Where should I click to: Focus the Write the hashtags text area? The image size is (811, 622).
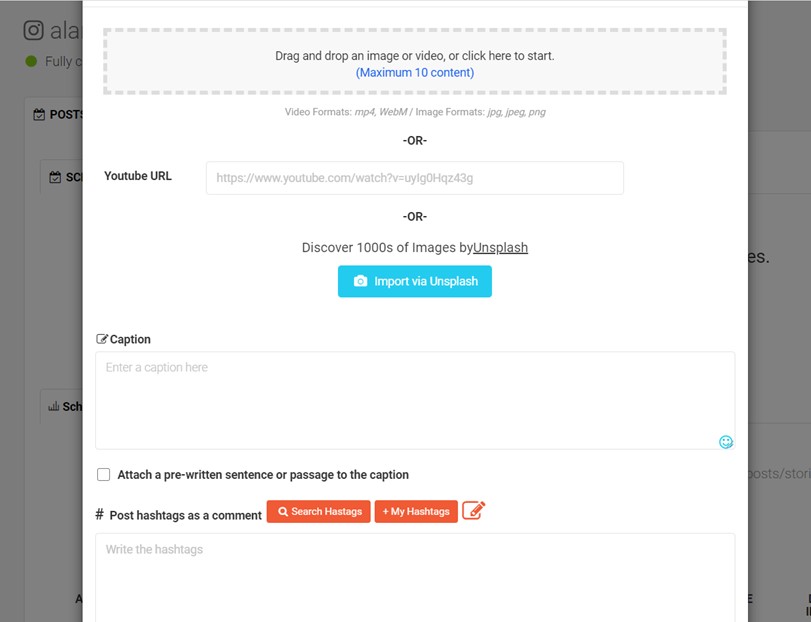pos(415,578)
